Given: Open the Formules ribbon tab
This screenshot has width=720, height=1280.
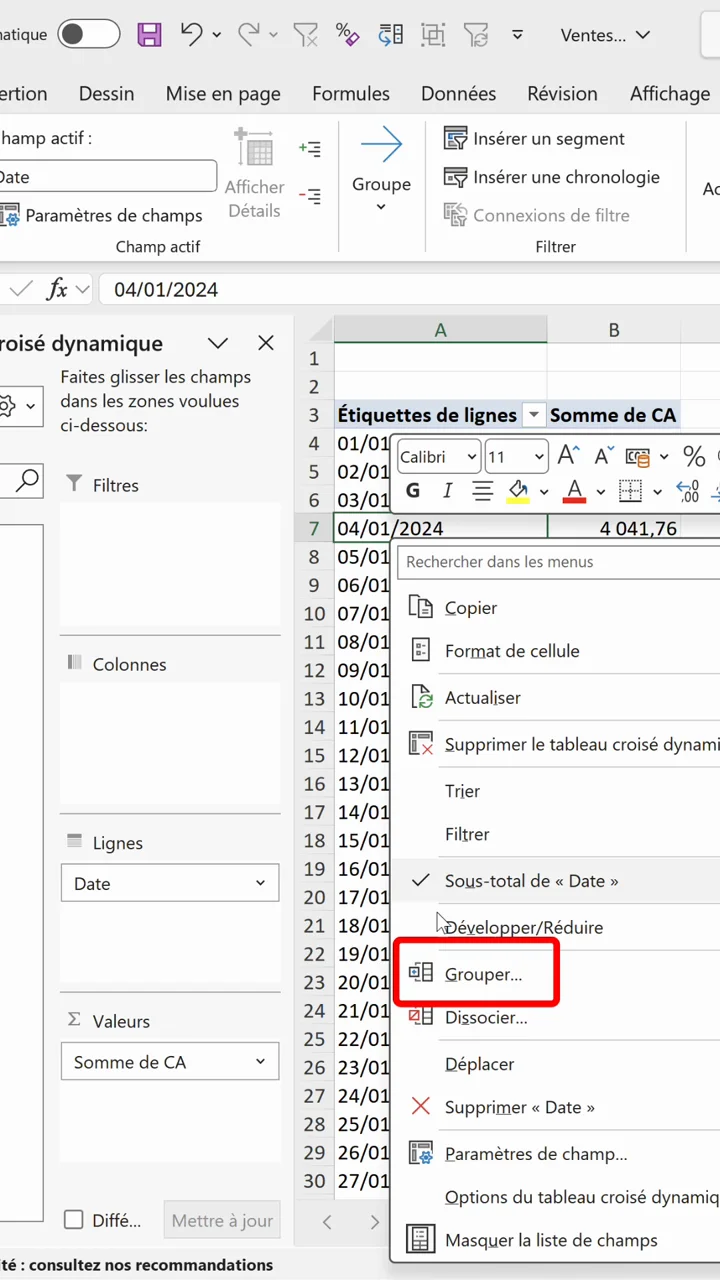Looking at the screenshot, I should coord(351,93).
